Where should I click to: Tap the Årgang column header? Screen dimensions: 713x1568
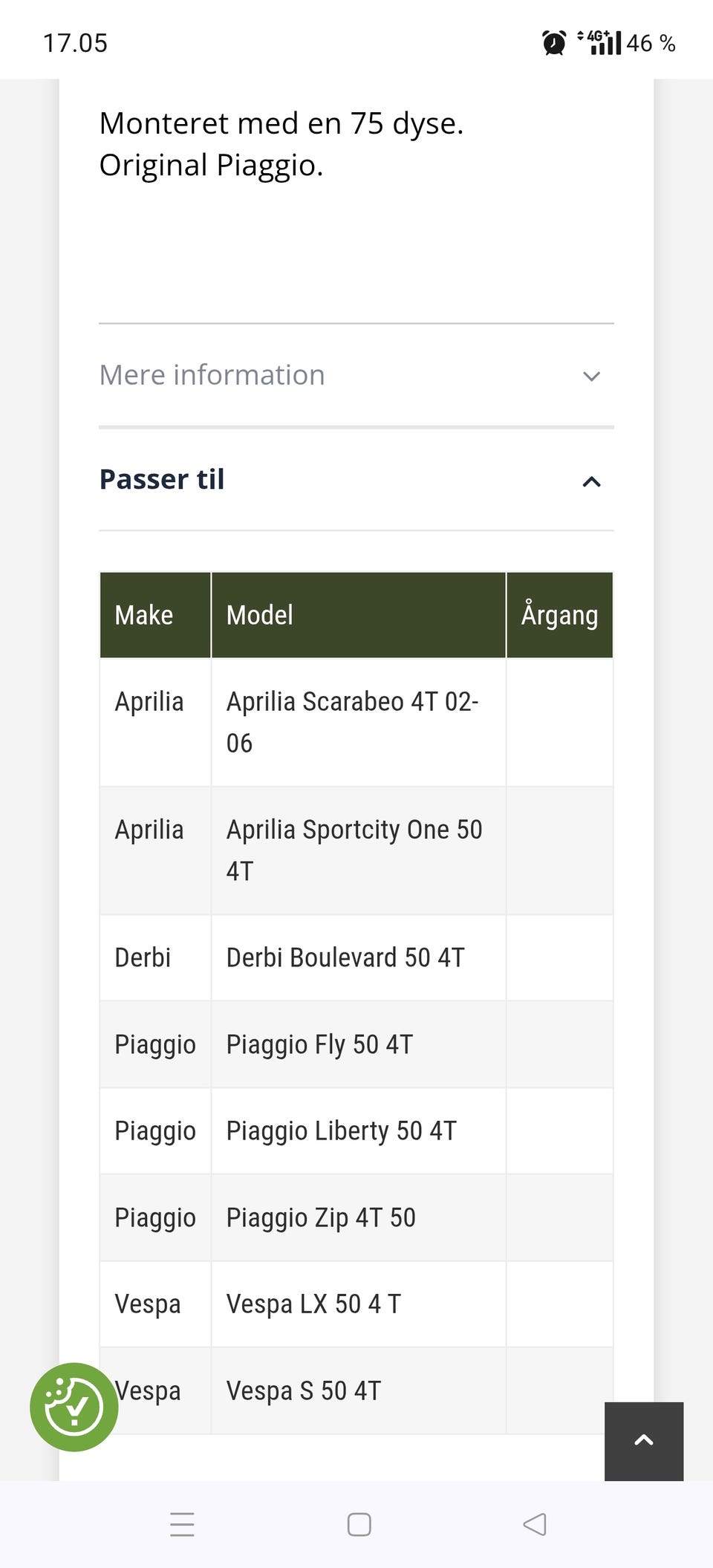point(559,615)
